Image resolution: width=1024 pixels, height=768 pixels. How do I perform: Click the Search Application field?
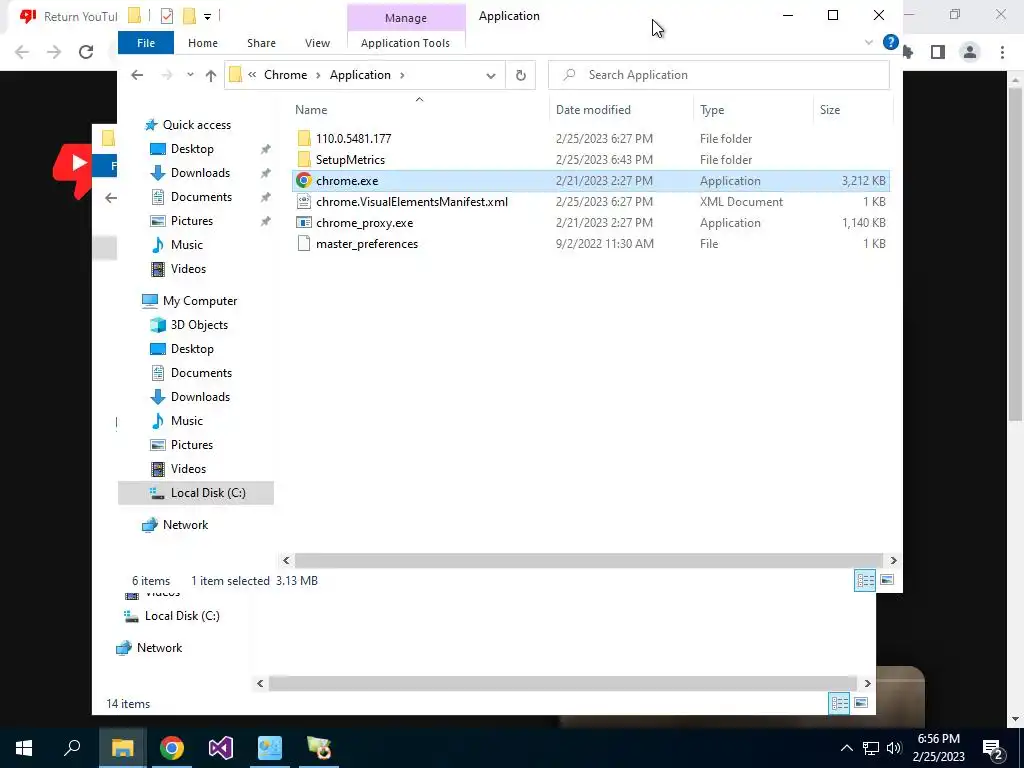718,75
